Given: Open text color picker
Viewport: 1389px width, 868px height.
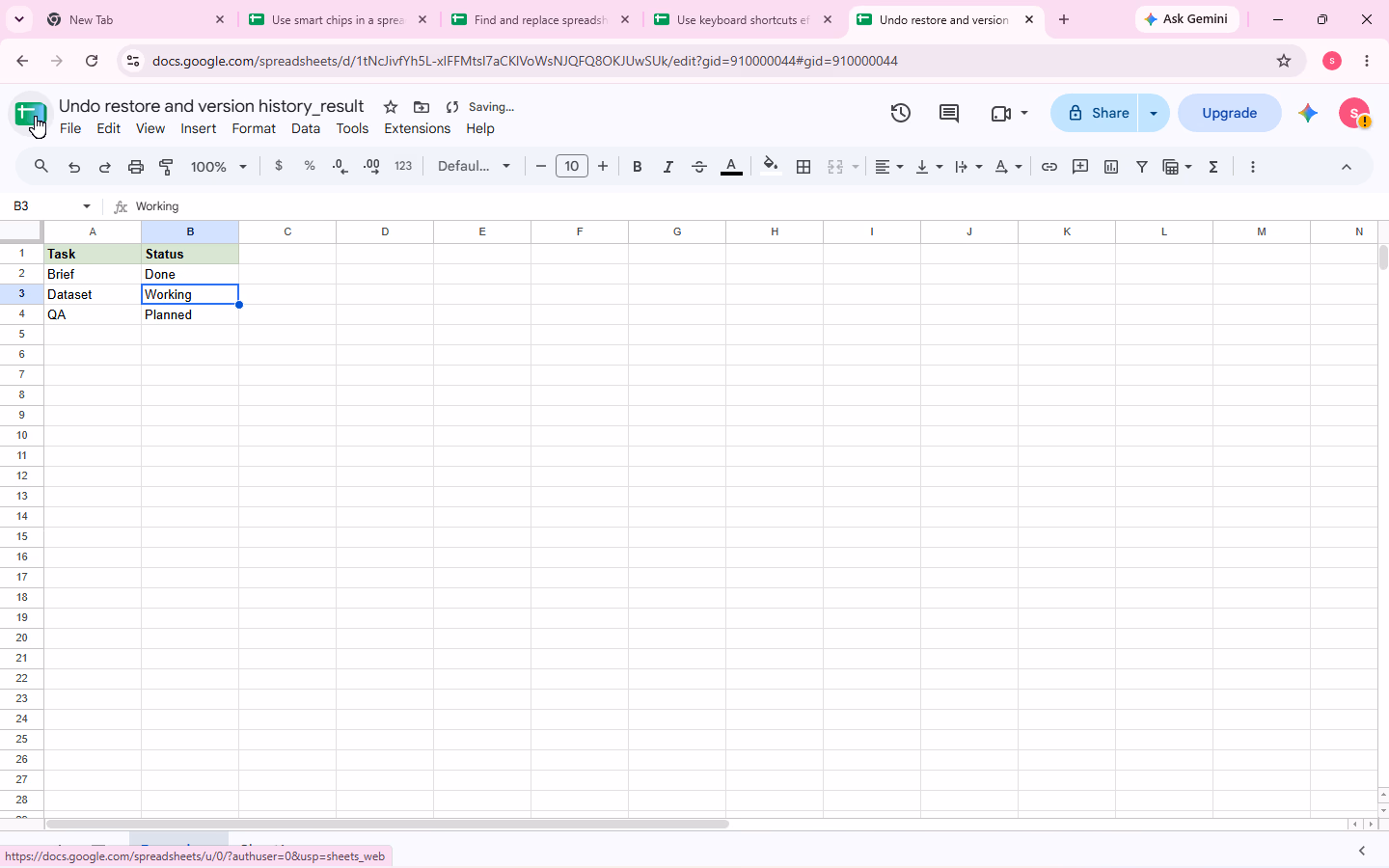Looking at the screenshot, I should tap(731, 167).
